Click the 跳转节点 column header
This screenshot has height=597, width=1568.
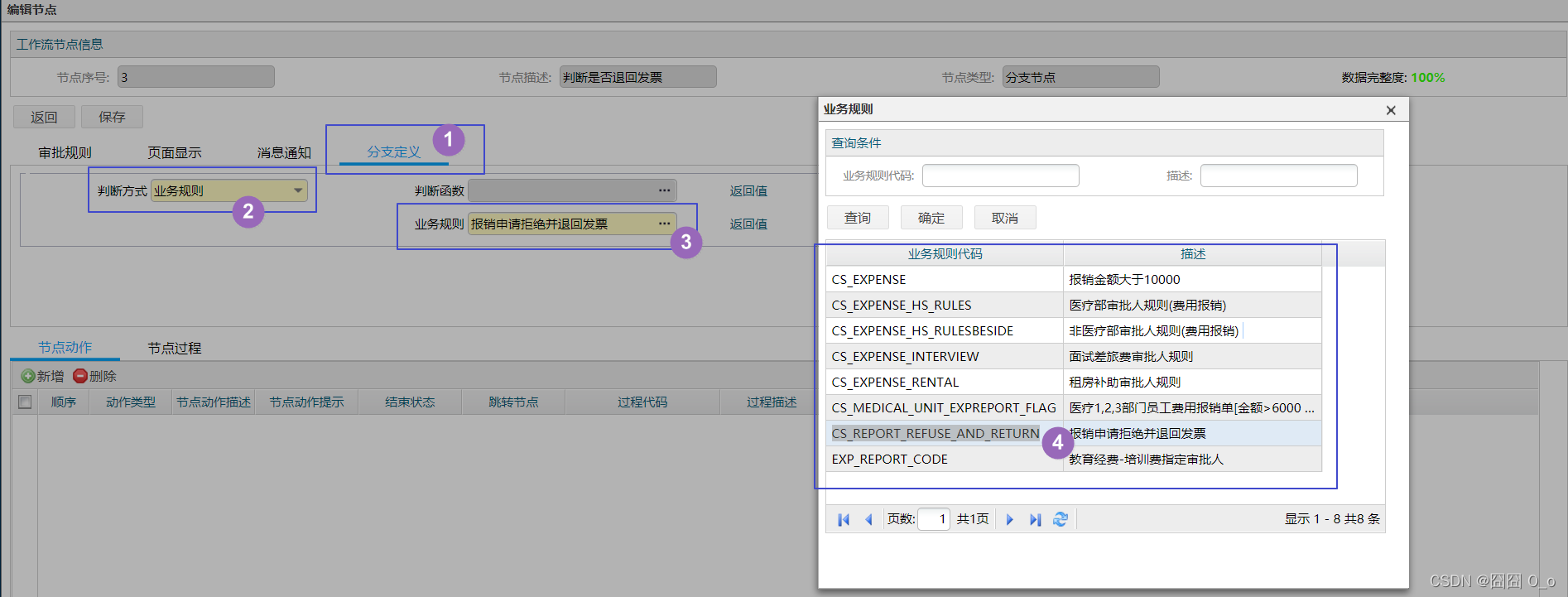tap(513, 402)
